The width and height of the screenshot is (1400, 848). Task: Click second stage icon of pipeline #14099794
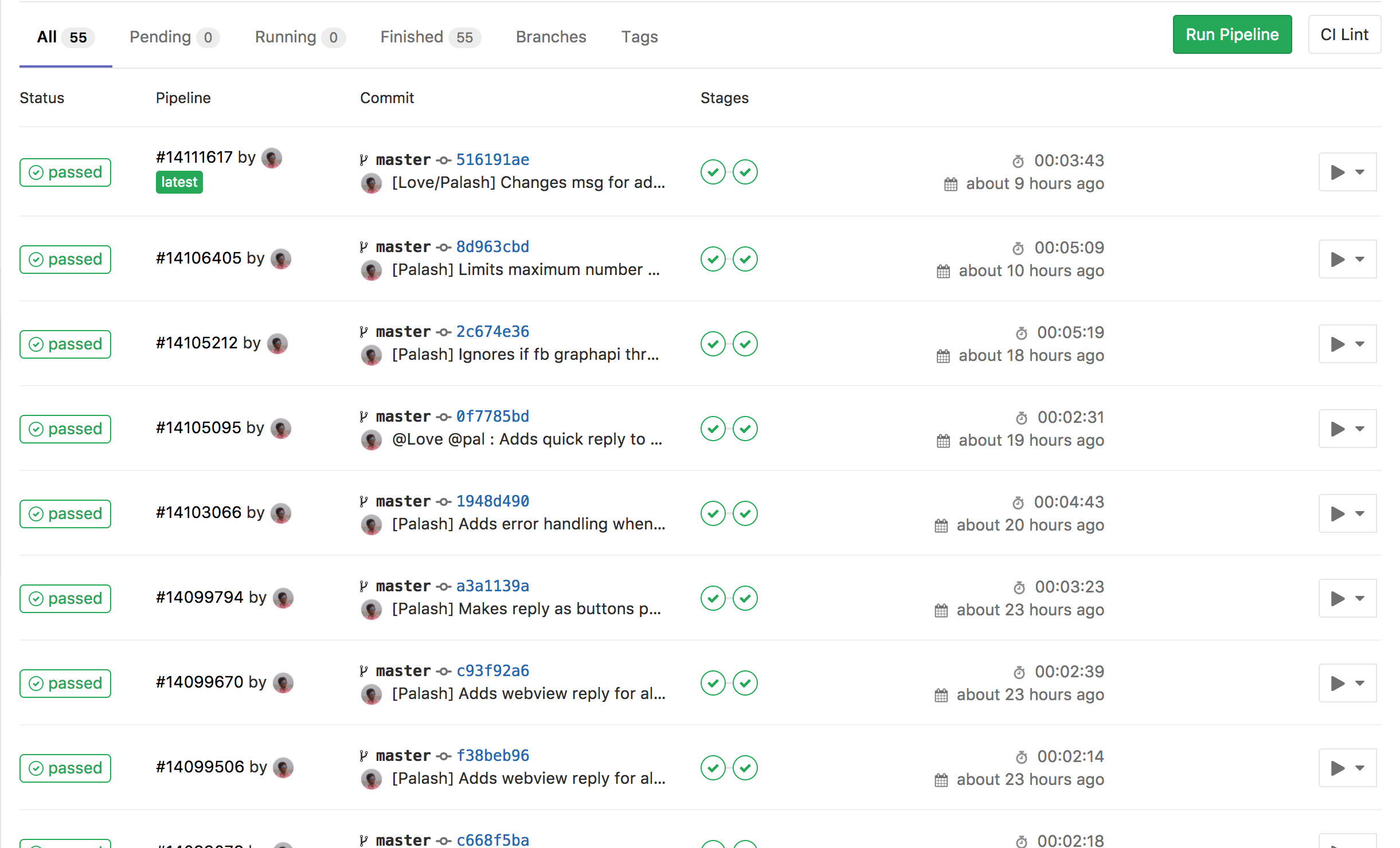(745, 598)
